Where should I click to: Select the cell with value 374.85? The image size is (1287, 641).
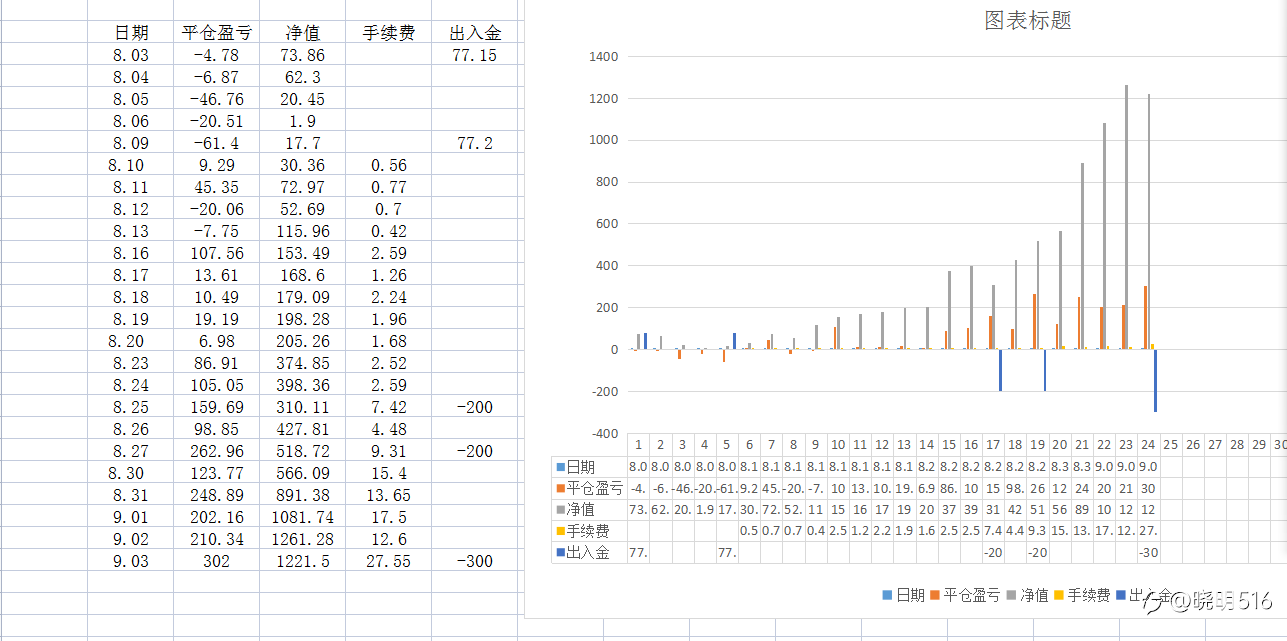pos(302,363)
